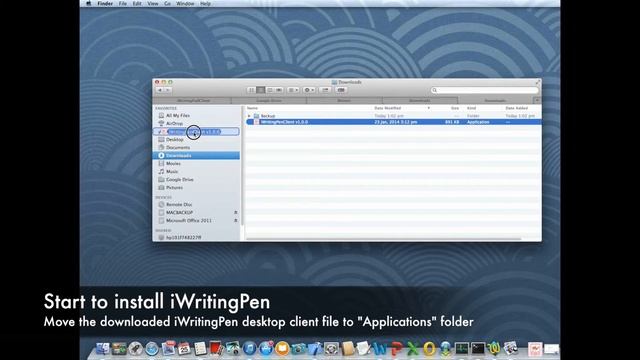640x360 pixels.
Task: Expand the Backup folder disclosure triangle
Action: coord(249,116)
